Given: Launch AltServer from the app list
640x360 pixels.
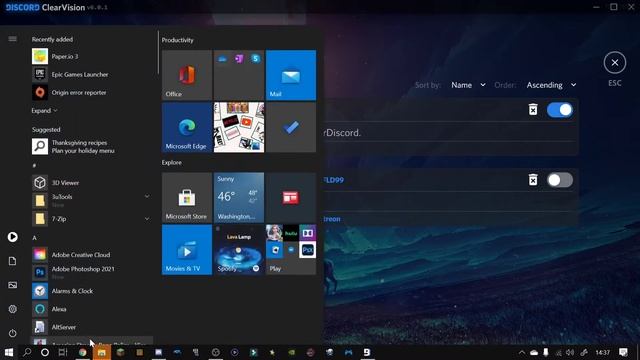Looking at the screenshot, I should pyautogui.click(x=92, y=327).
